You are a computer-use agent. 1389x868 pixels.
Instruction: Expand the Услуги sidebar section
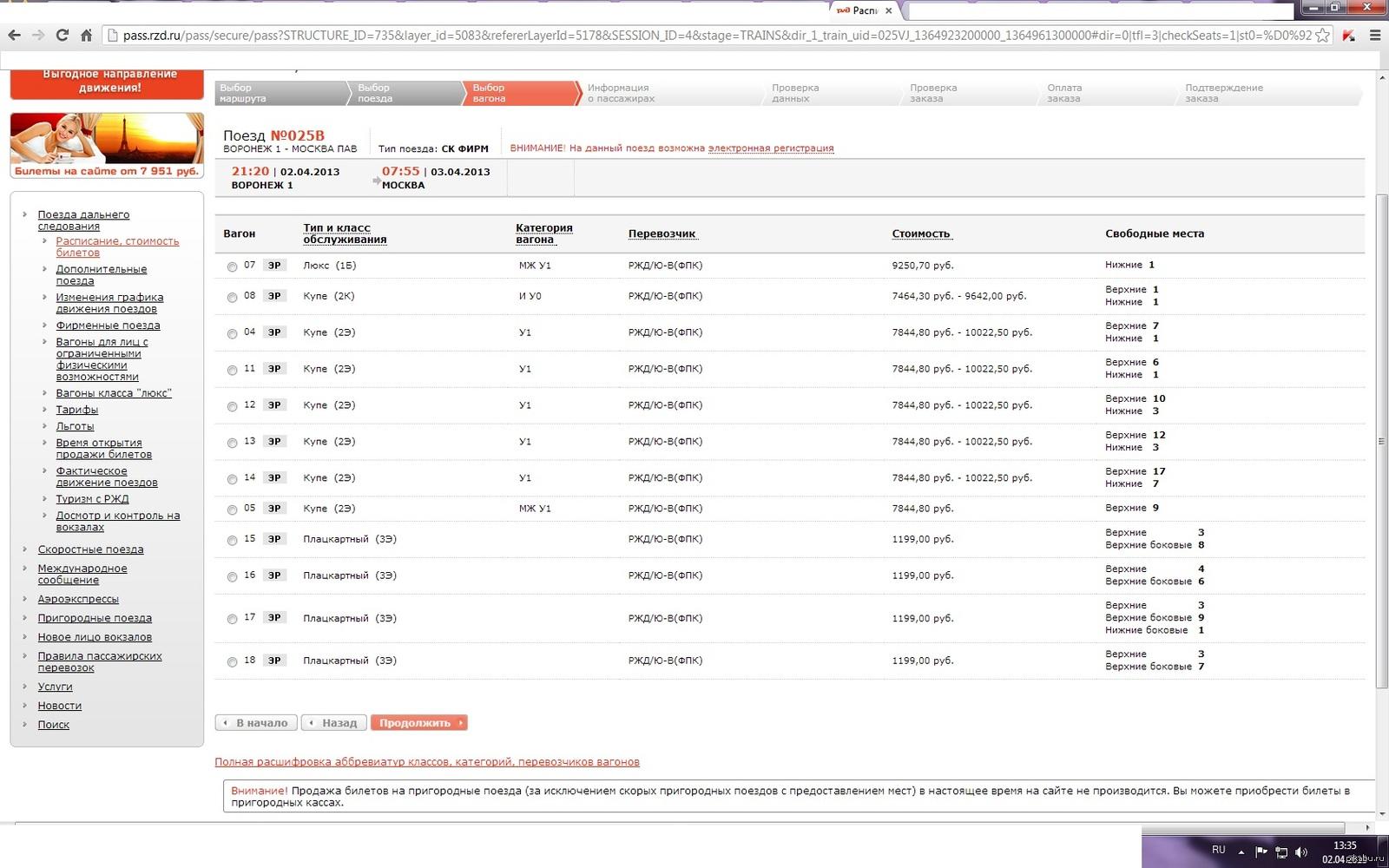point(55,687)
